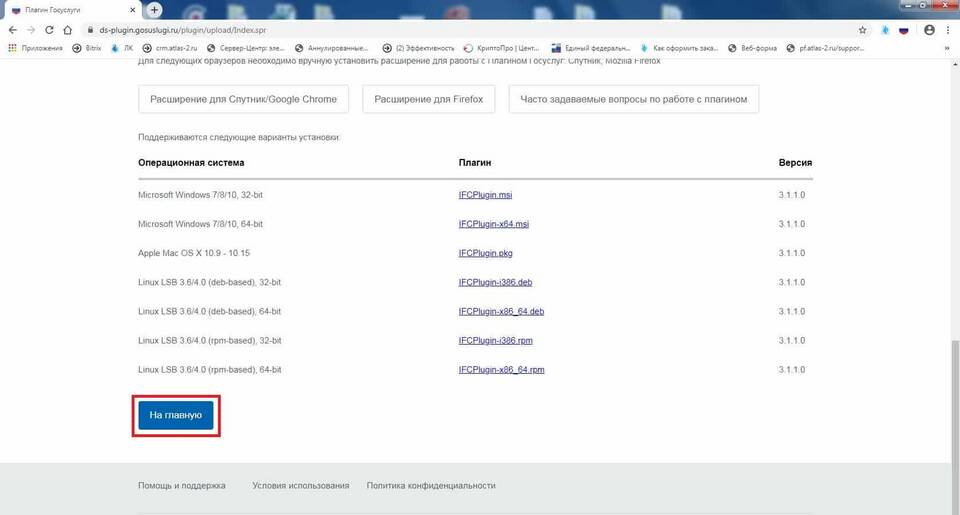Open the blue extension icon in toolbar
The image size is (960, 515).
[885, 30]
